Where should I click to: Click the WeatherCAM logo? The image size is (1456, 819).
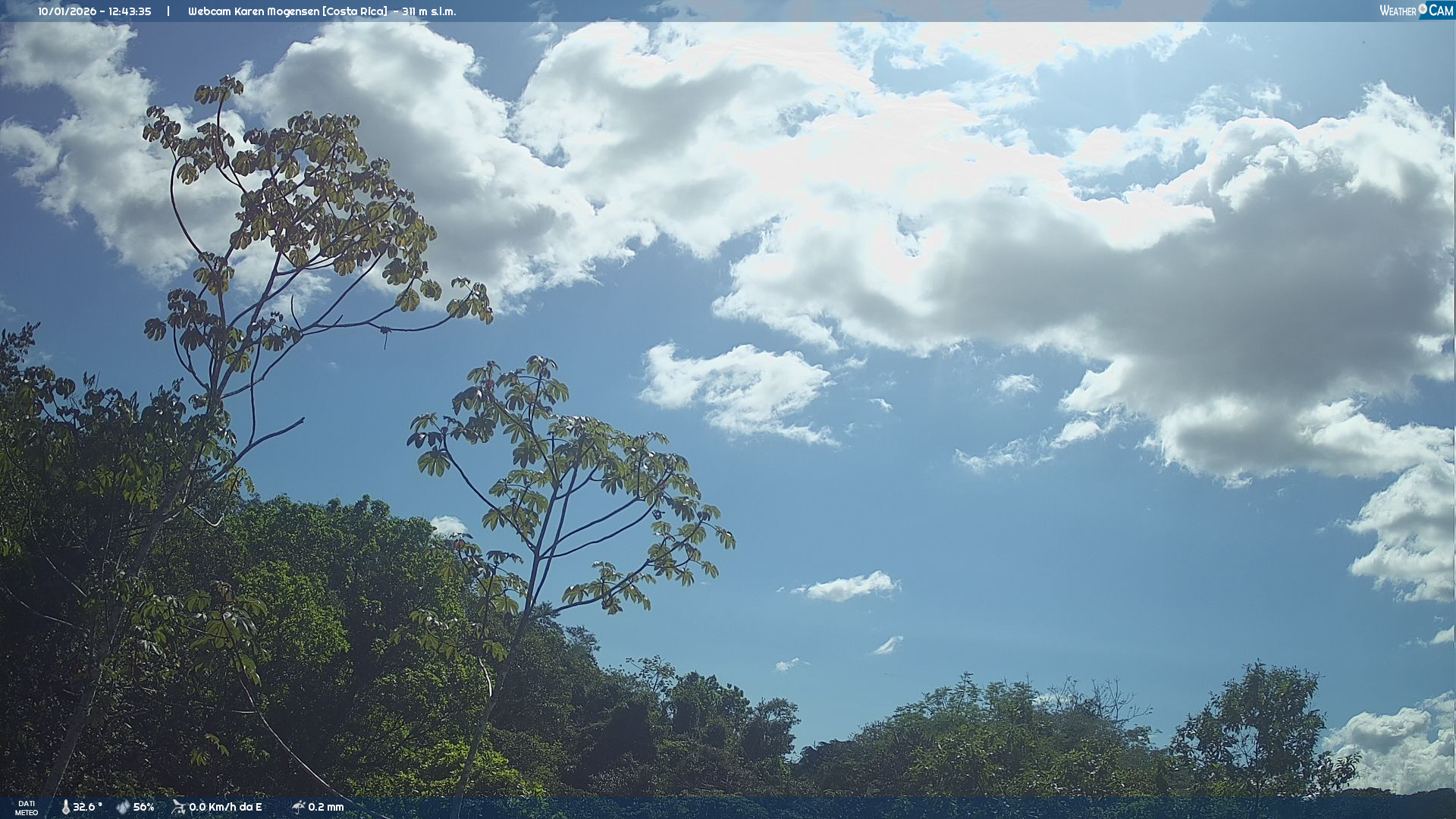coord(1415,11)
